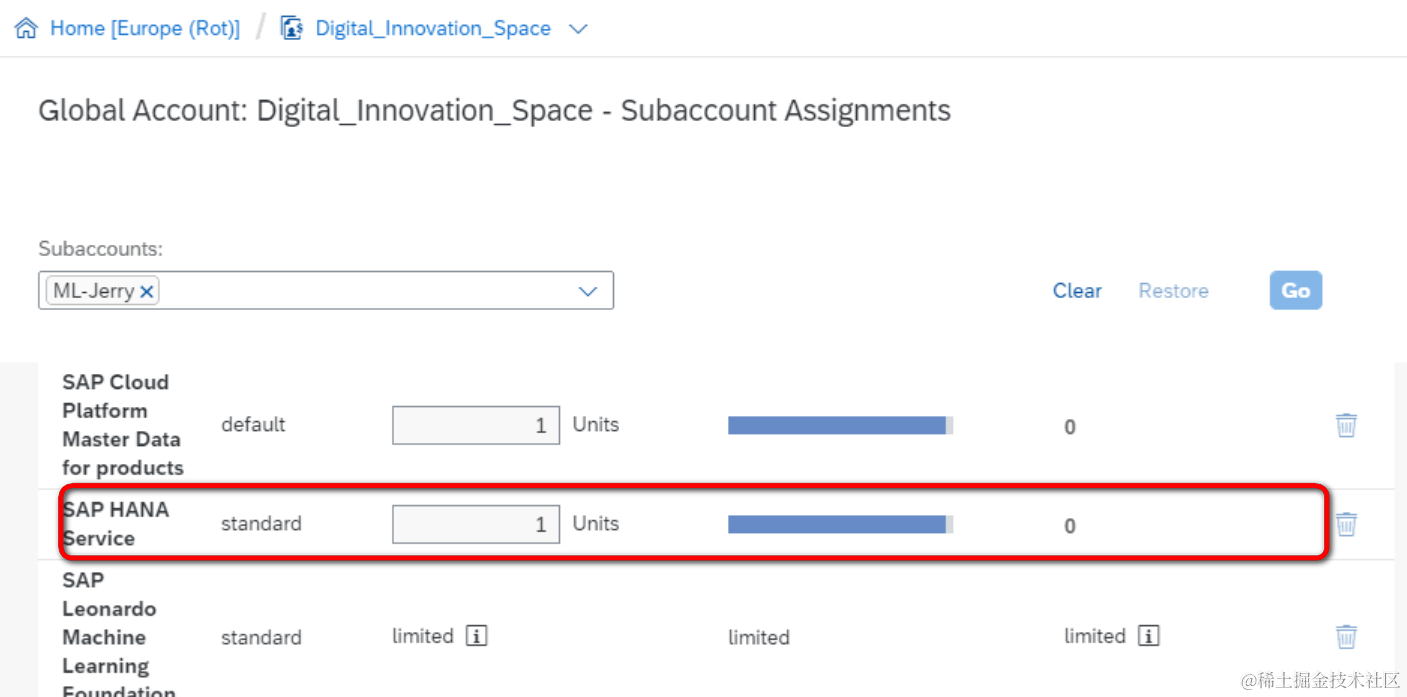Click the Master Data for products usage bar

pos(840,425)
